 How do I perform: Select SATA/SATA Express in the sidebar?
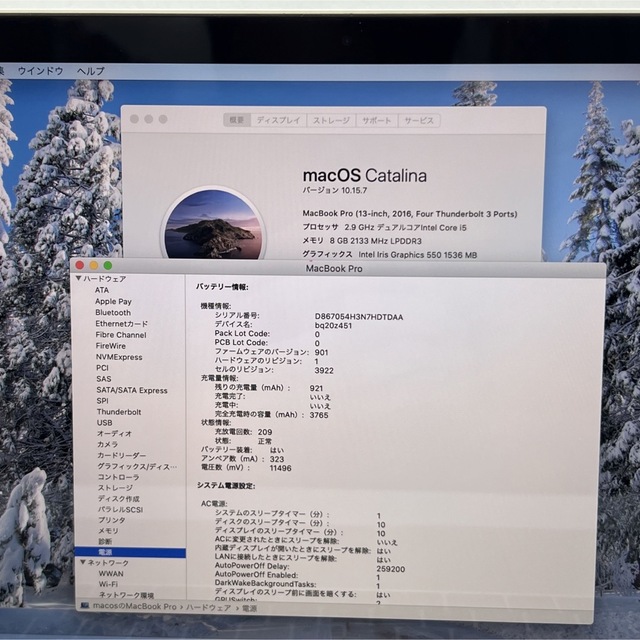(132, 390)
